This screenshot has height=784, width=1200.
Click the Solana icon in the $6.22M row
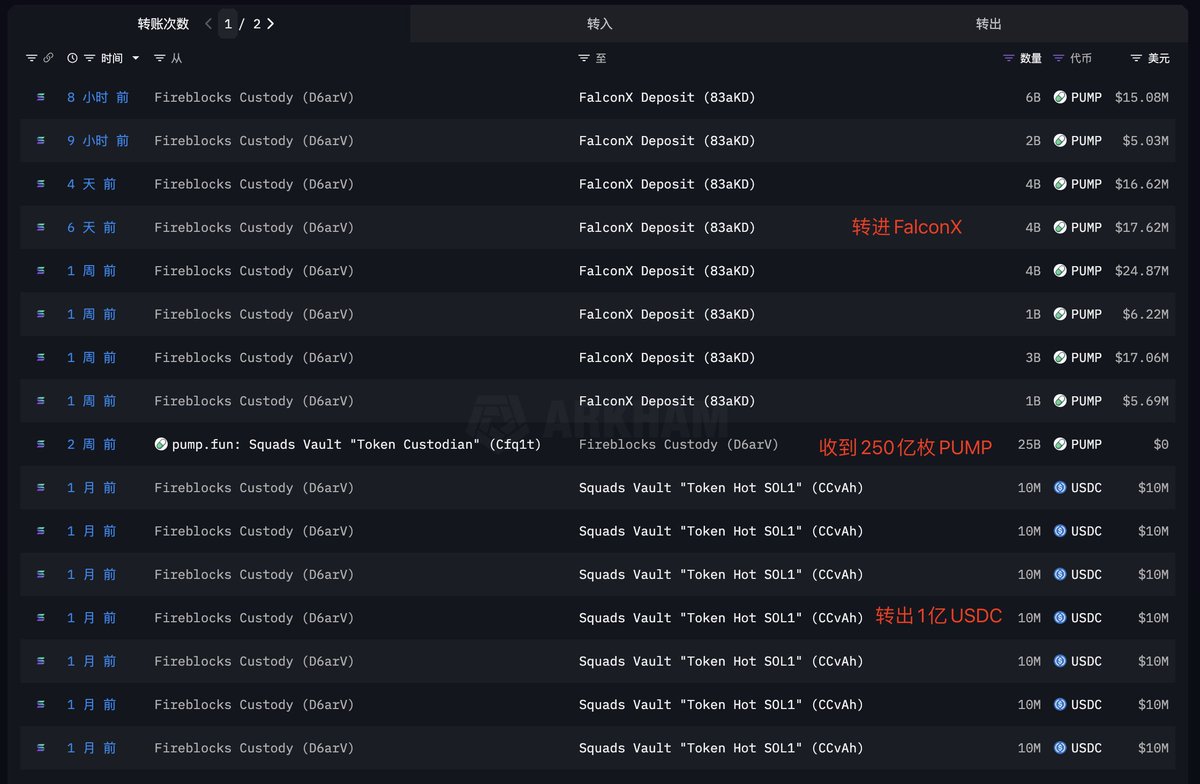tap(41, 314)
